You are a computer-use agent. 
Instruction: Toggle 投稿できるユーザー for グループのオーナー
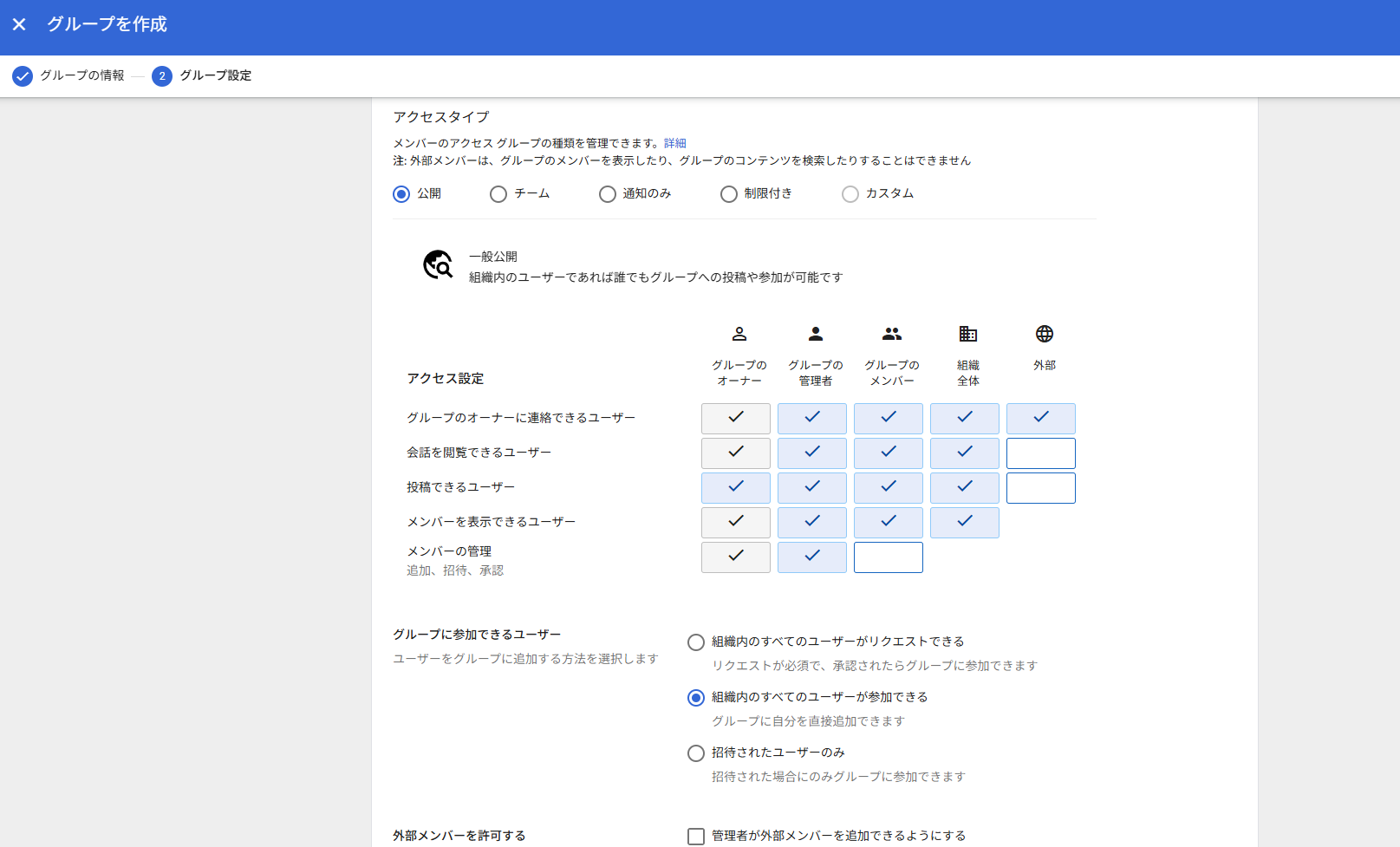(736, 488)
